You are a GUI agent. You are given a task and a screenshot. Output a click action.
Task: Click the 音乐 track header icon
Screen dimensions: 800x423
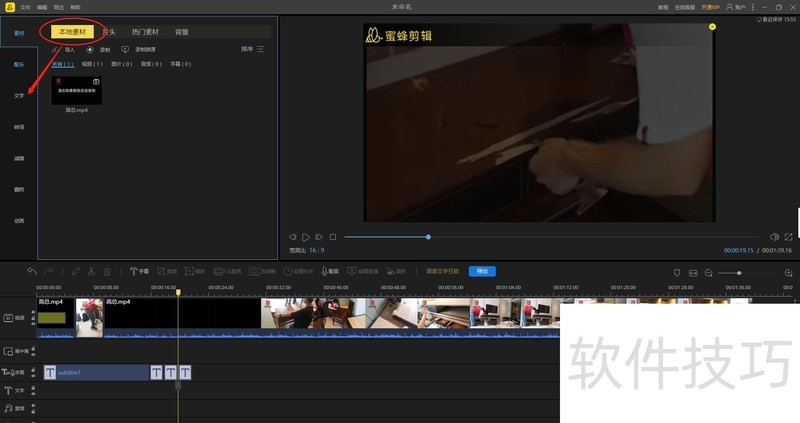(x=8, y=408)
